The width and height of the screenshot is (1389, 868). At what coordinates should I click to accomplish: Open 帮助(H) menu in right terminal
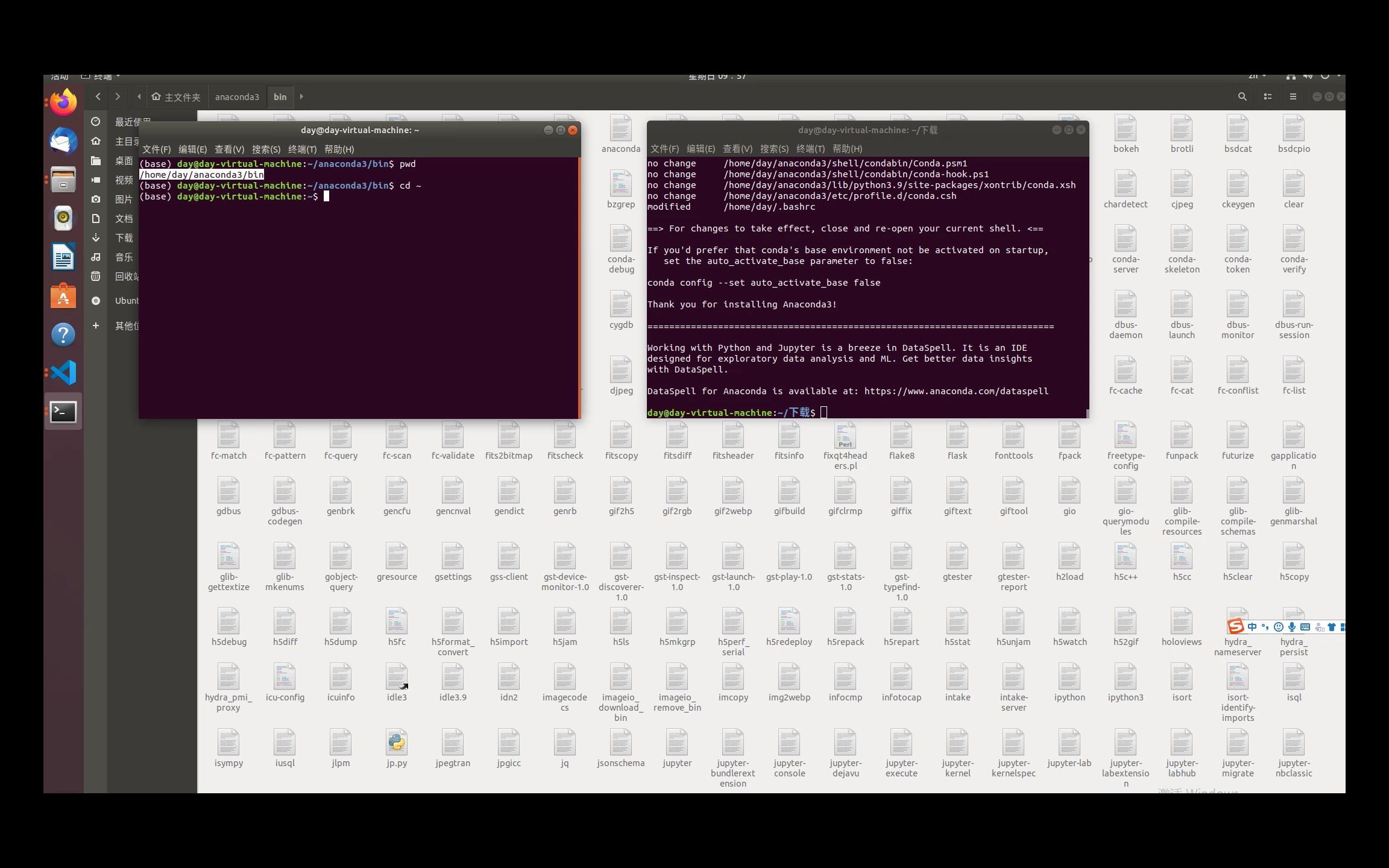coord(847,149)
